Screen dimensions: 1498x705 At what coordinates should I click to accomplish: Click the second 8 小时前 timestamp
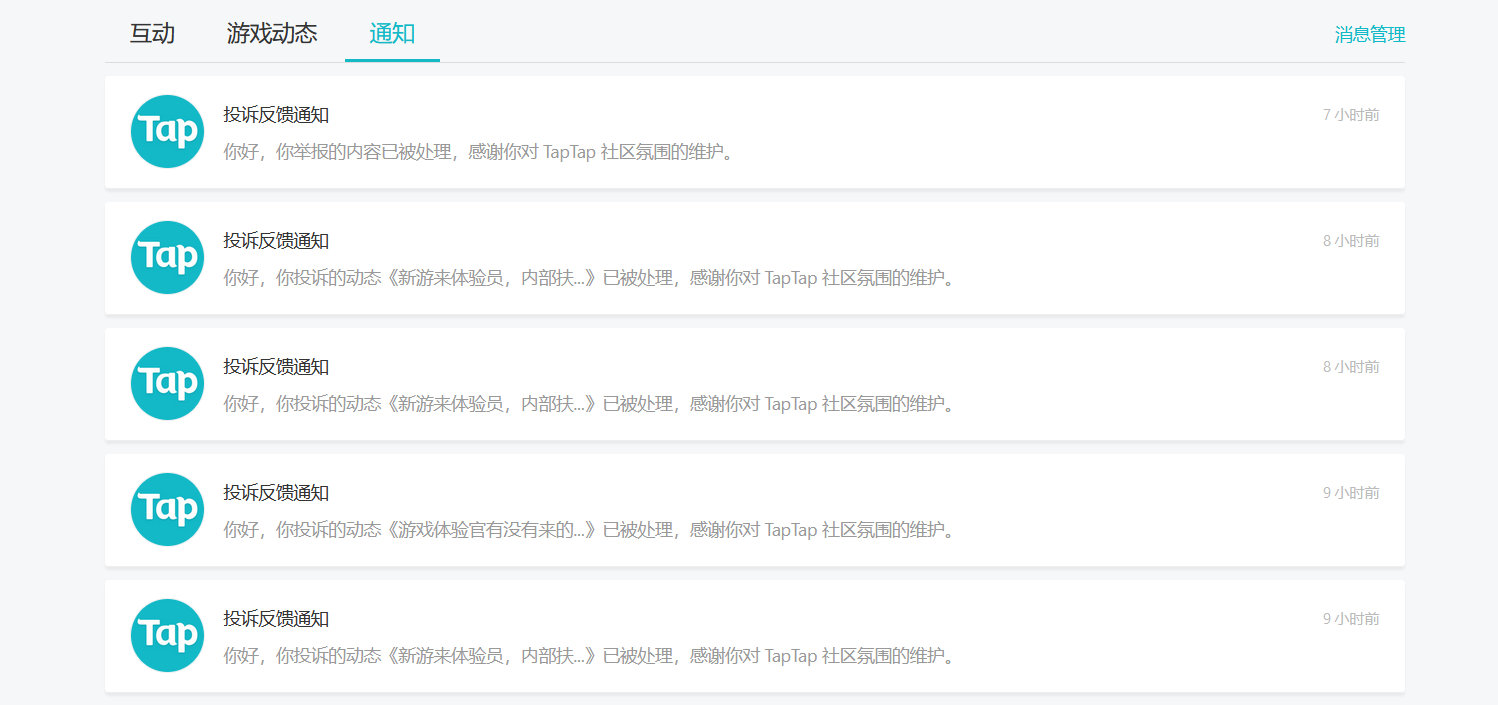click(1351, 367)
